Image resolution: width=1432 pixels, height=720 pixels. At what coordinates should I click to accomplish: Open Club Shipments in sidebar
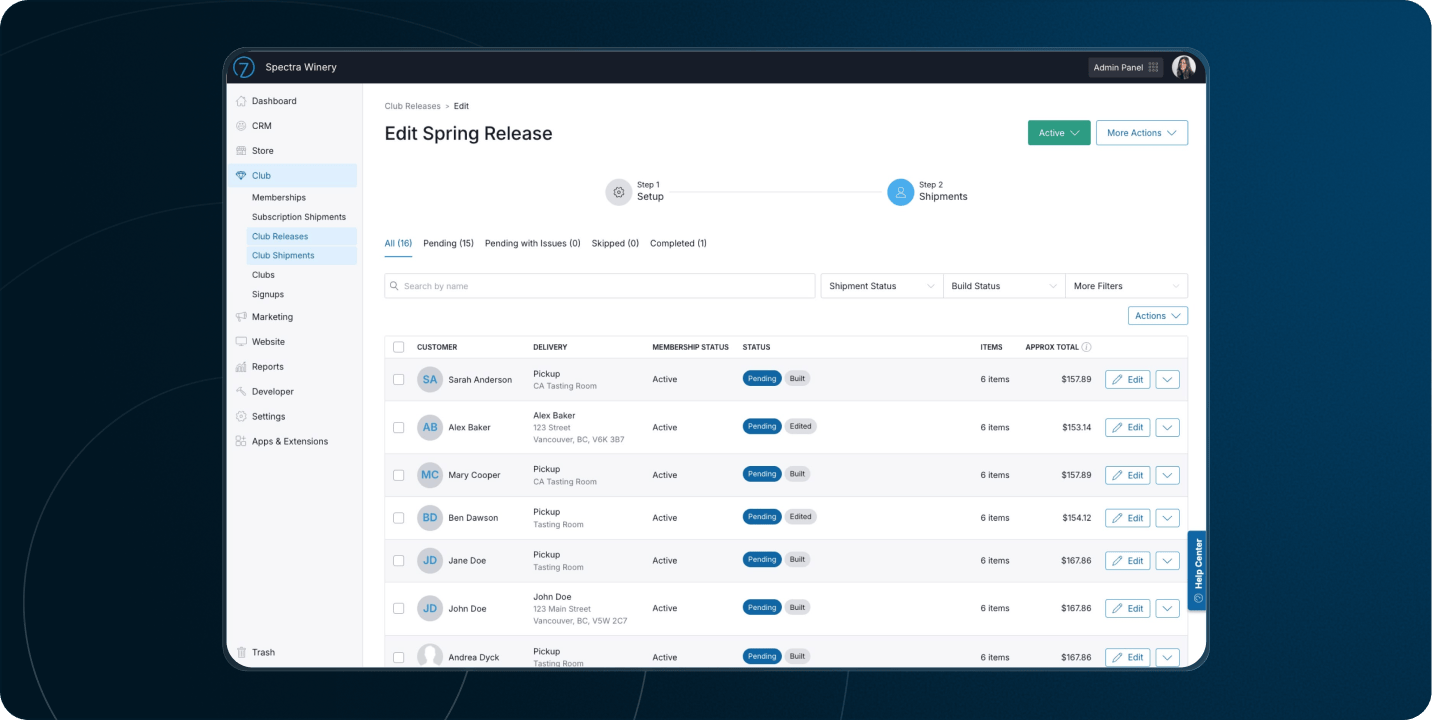pos(302,256)
